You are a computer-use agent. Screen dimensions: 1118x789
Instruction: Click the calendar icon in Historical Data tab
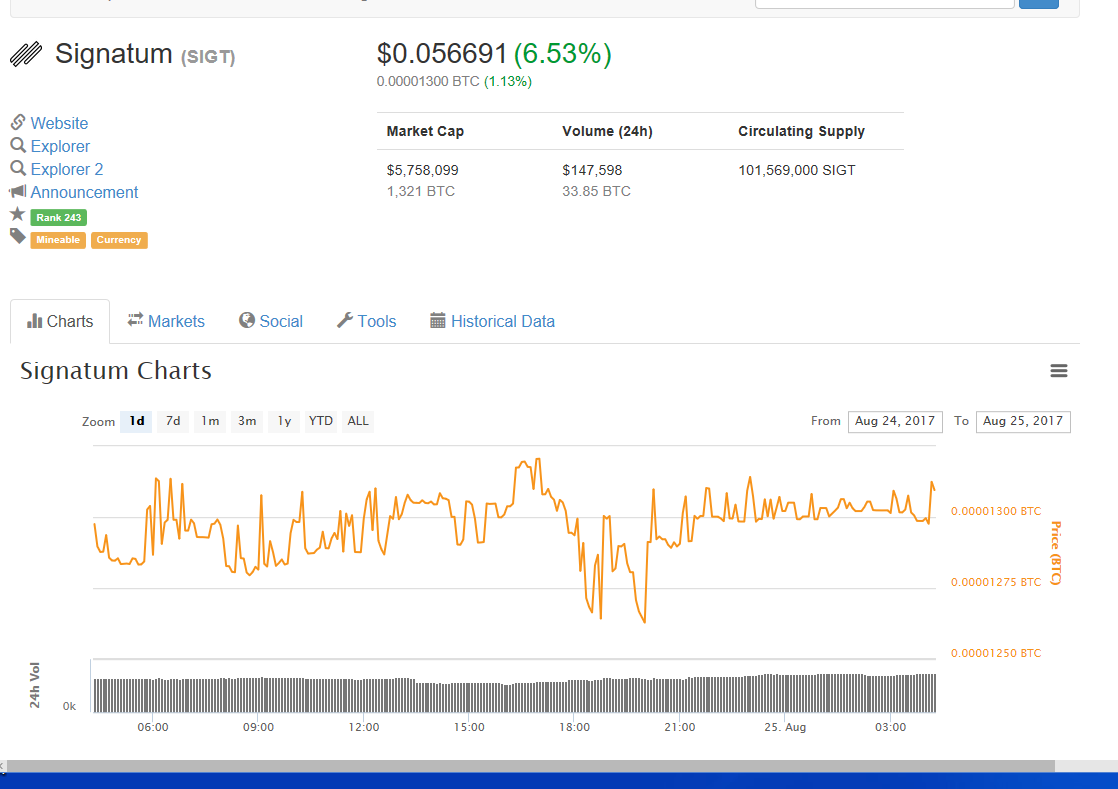click(438, 321)
